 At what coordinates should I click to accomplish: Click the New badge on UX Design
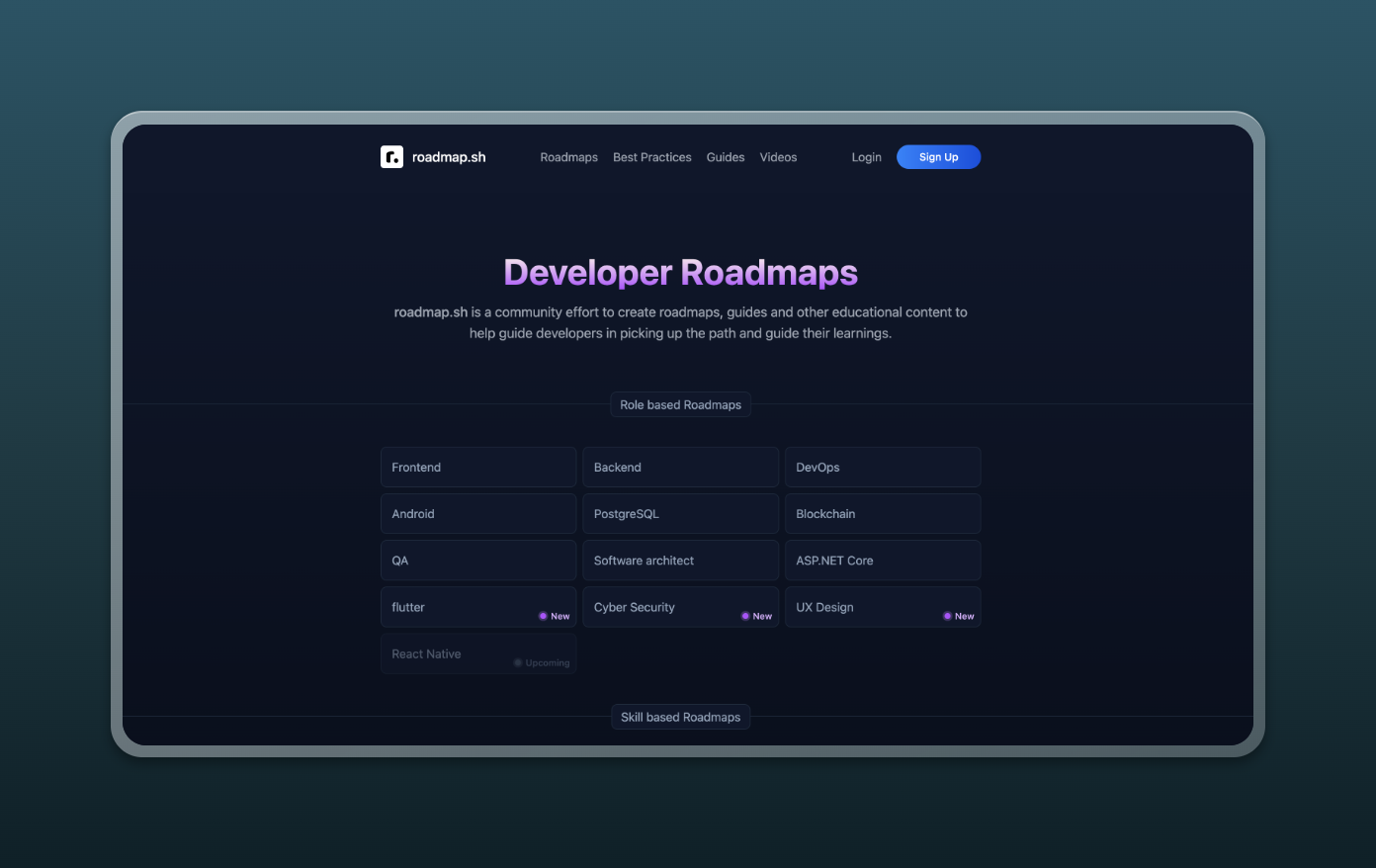coord(959,616)
